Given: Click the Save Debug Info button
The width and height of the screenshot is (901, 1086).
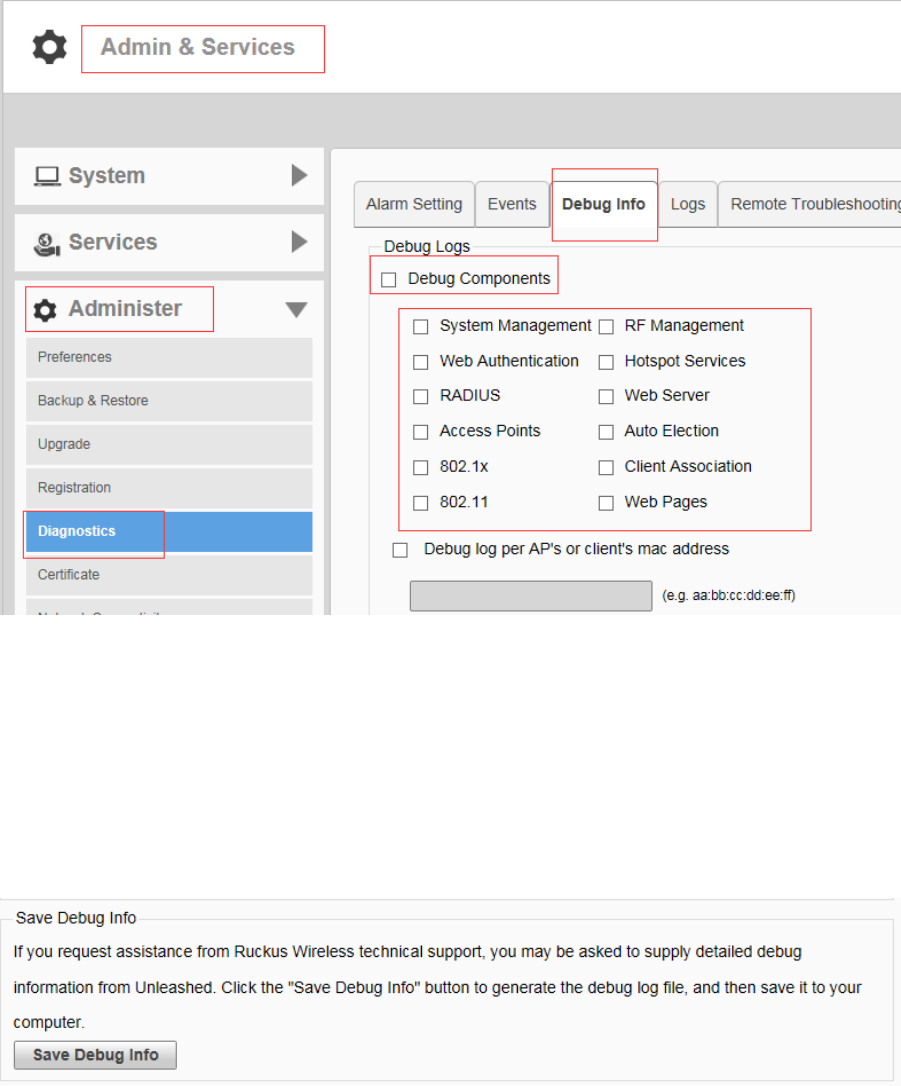Looking at the screenshot, I should (x=96, y=1055).
